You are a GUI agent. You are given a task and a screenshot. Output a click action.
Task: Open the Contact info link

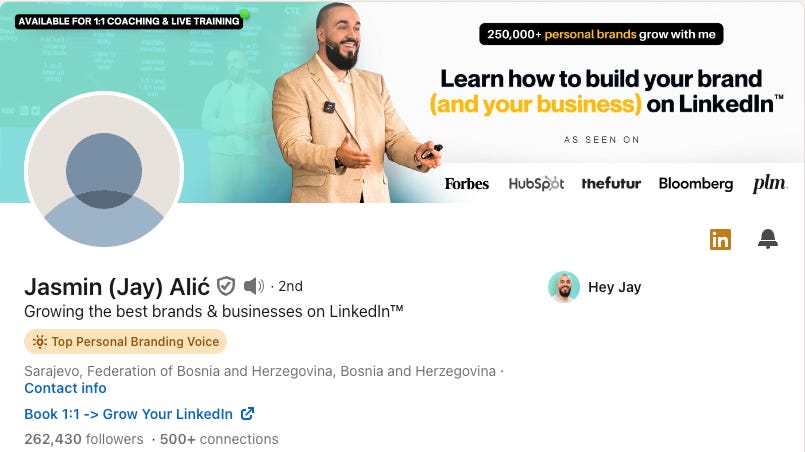tap(65, 388)
